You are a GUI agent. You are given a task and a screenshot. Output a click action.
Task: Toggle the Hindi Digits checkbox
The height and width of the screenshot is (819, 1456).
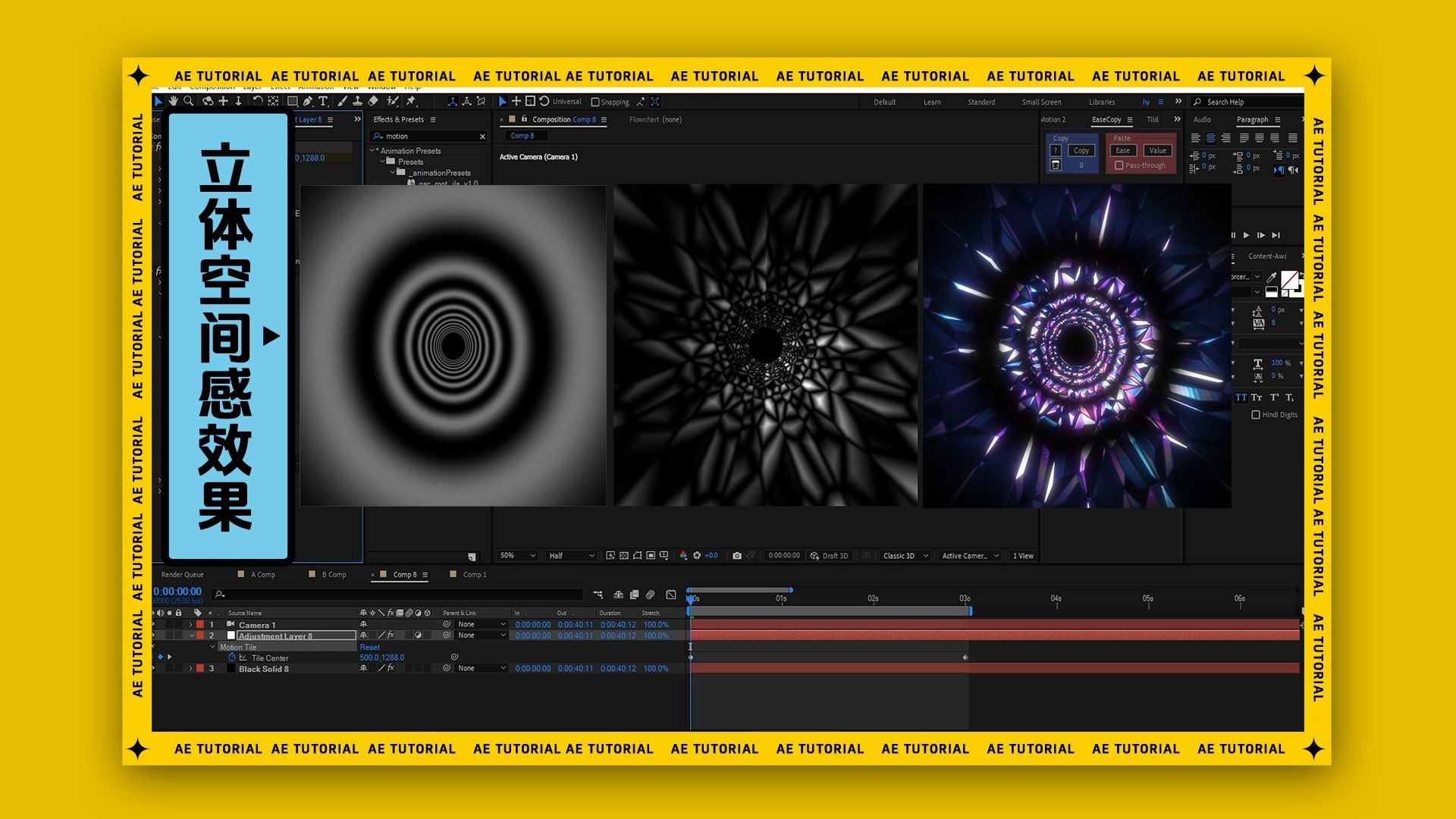click(1256, 415)
